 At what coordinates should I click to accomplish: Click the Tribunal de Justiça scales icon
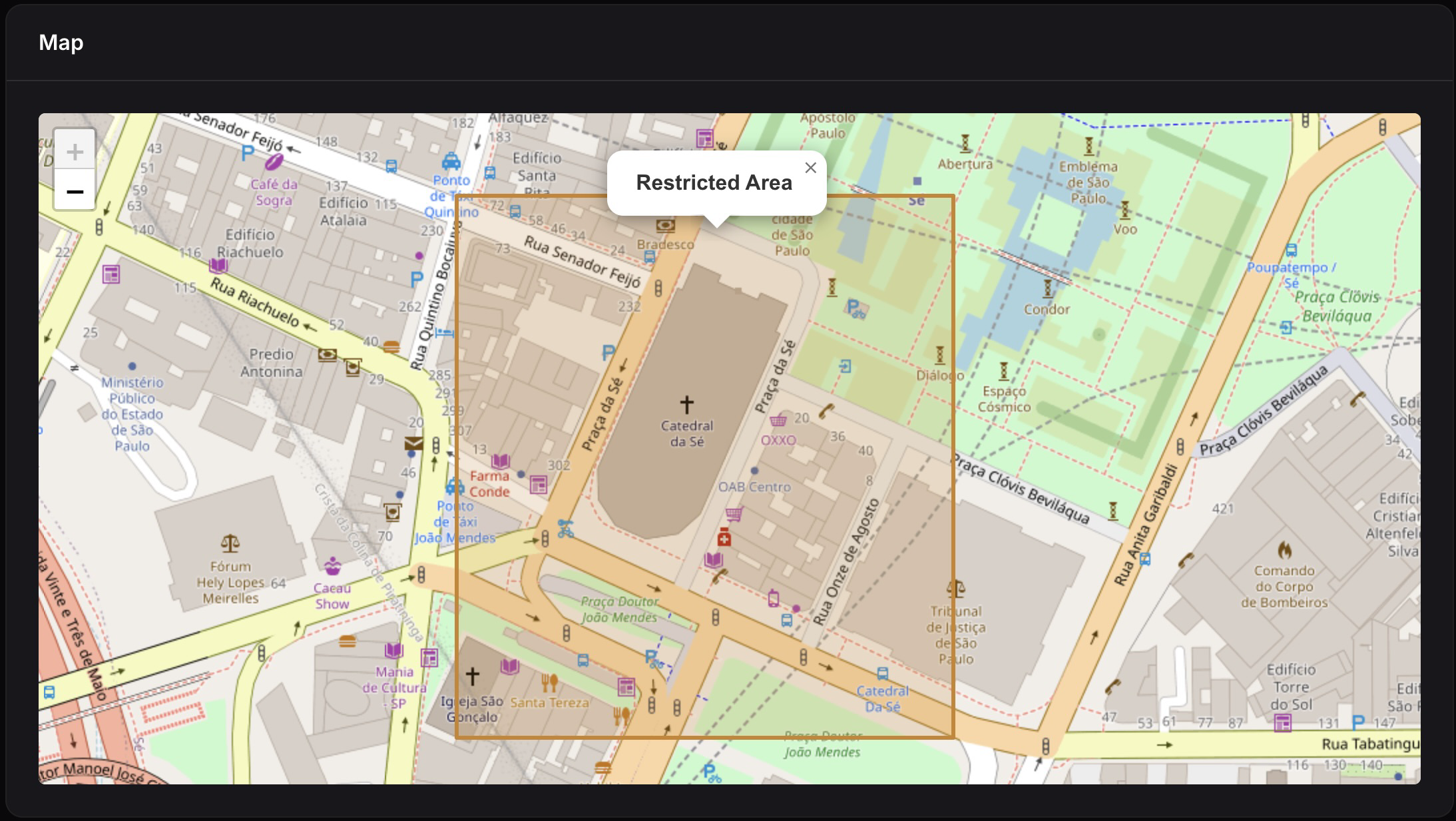pyautogui.click(x=956, y=589)
